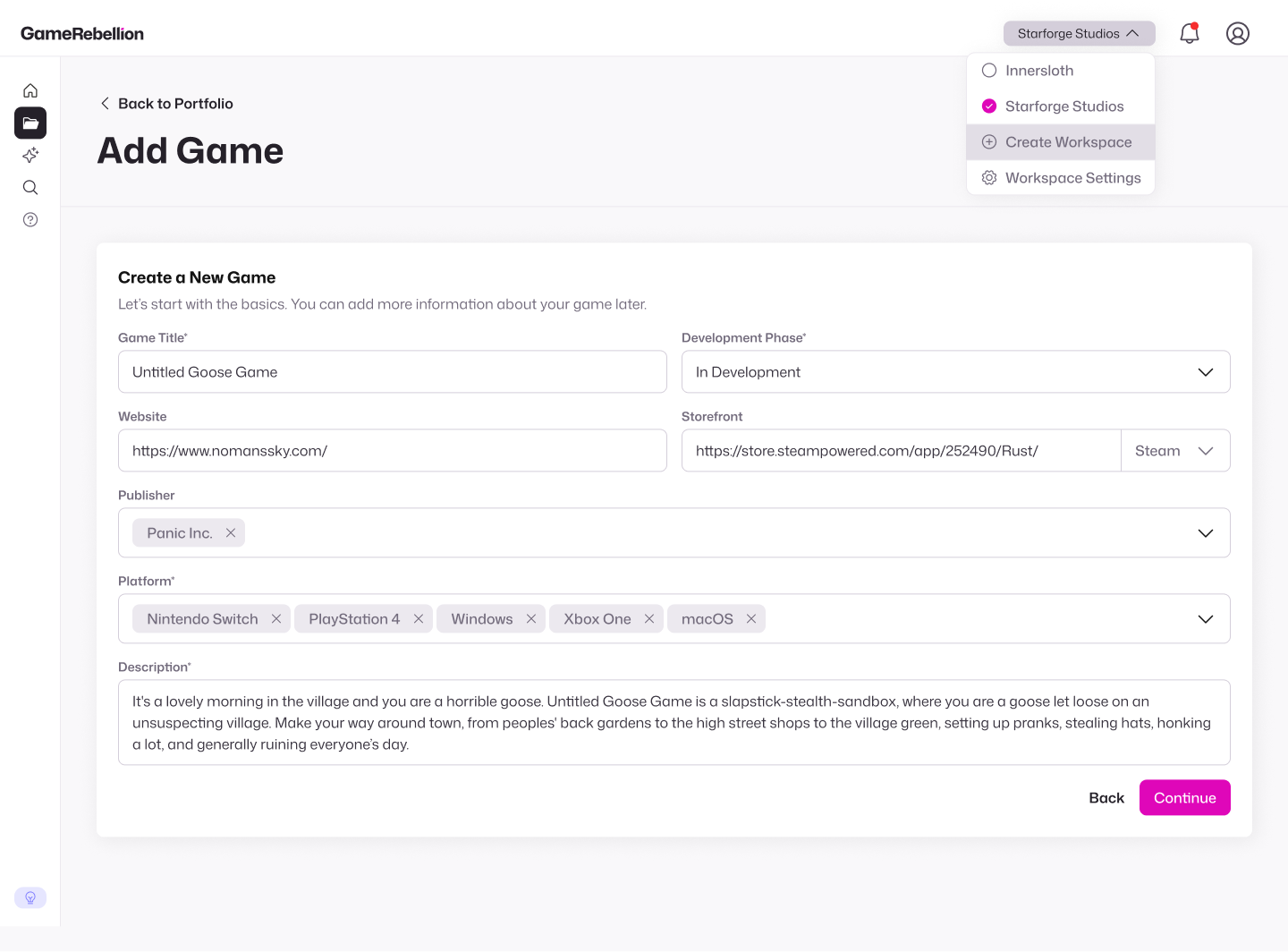1288x952 pixels.
Task: Select the Portfolio folder icon in sidebar
Action: tap(30, 123)
